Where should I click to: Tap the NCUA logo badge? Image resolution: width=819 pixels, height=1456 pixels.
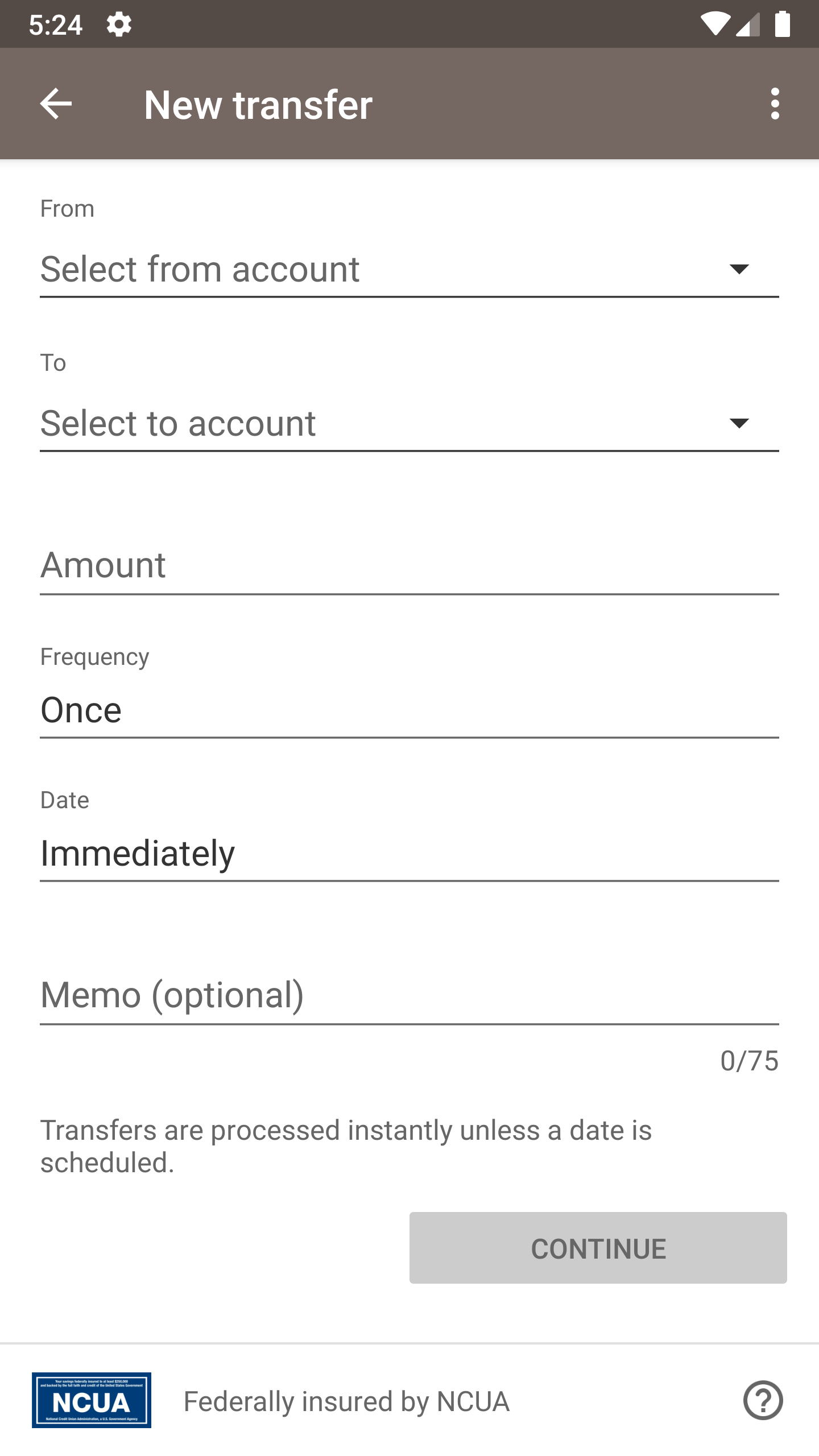92,1400
